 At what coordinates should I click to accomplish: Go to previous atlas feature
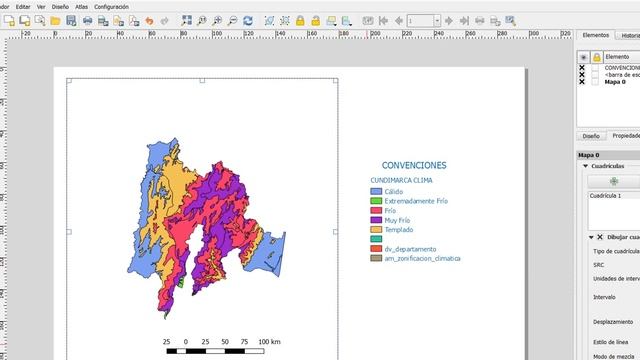[x=399, y=20]
